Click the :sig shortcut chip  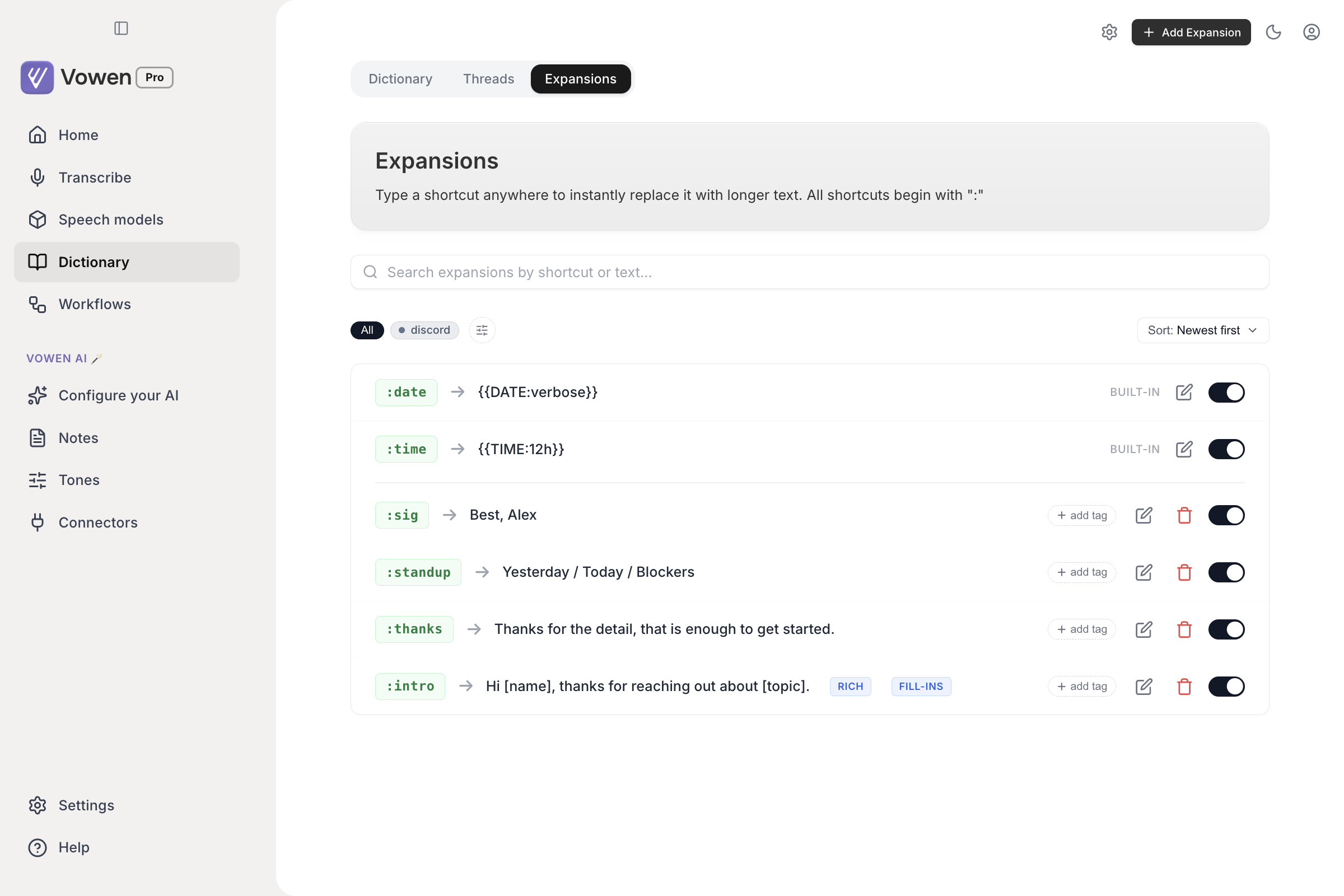point(402,515)
